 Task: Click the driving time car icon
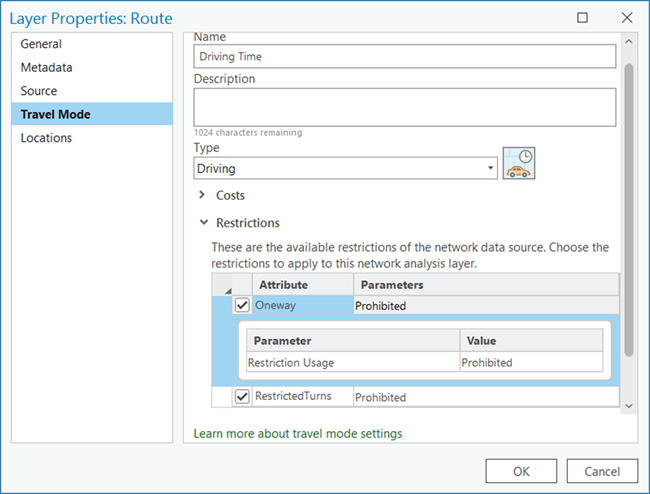[519, 164]
